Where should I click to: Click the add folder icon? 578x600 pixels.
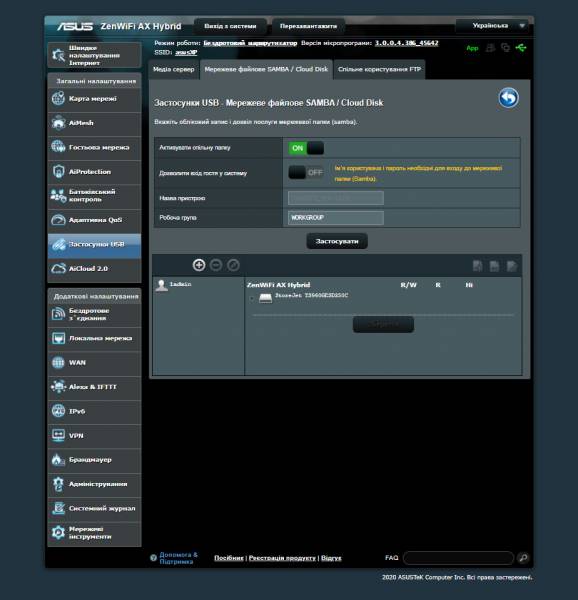coord(477,266)
